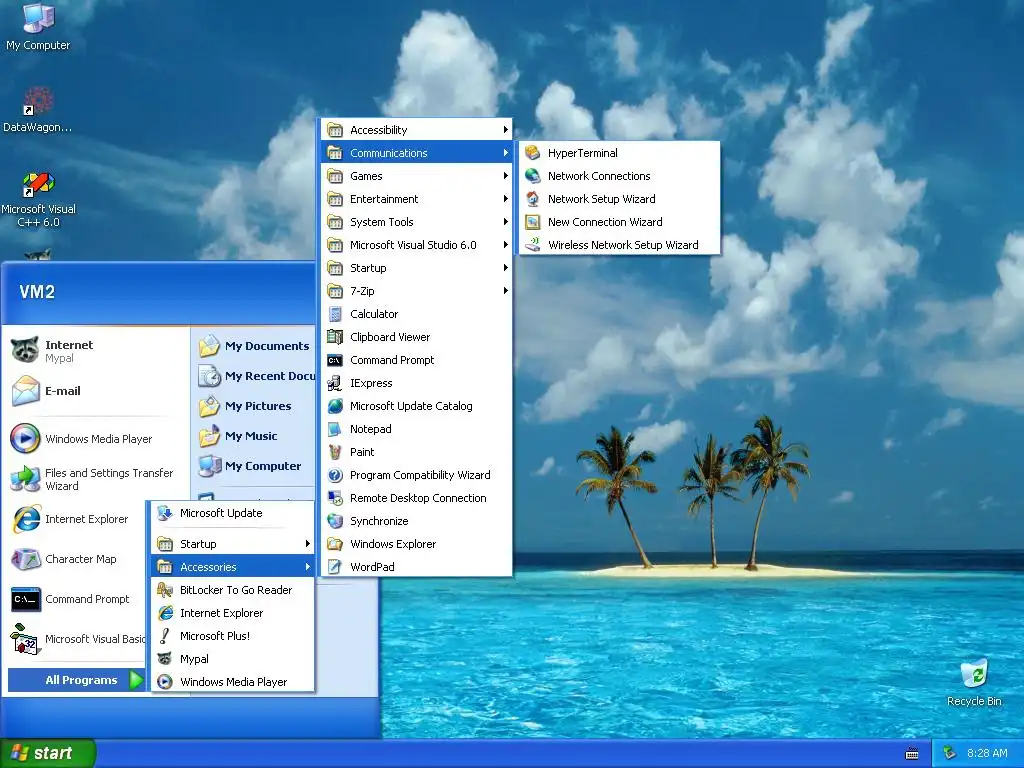Open My Documents from Start menu

(x=255, y=346)
